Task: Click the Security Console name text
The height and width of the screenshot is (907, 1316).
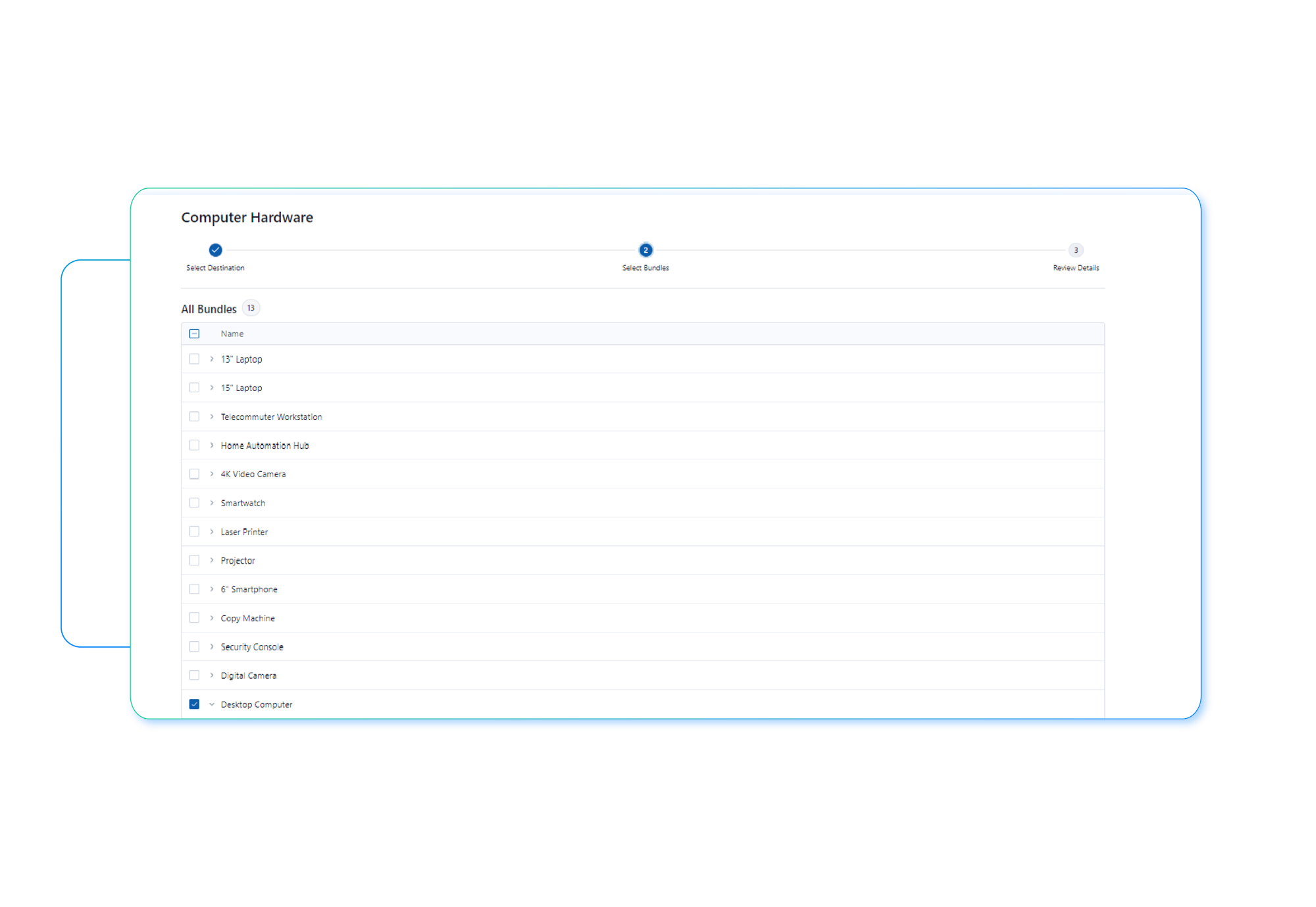Action: pyautogui.click(x=253, y=647)
